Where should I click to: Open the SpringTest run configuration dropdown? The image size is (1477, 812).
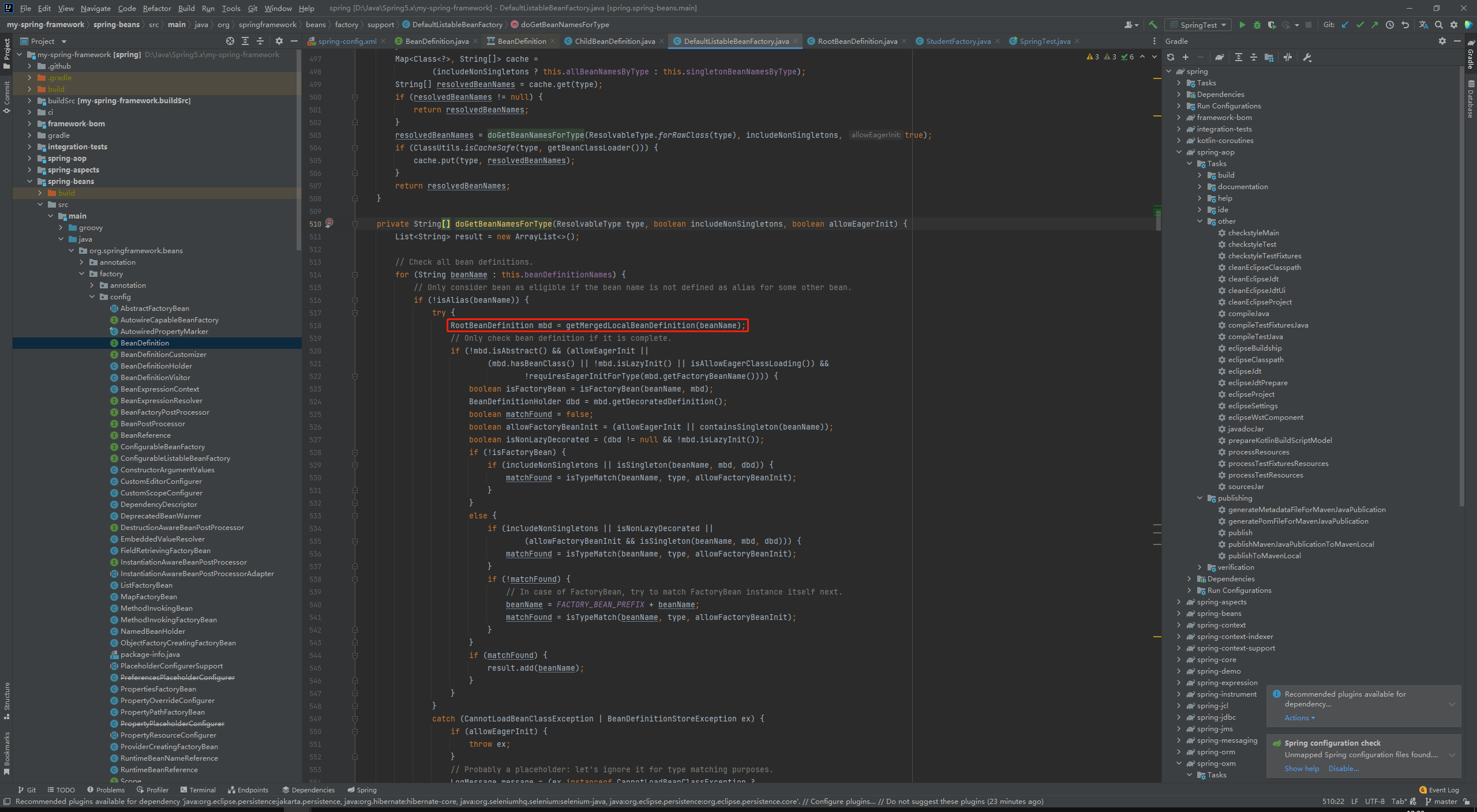[x=1198, y=25]
